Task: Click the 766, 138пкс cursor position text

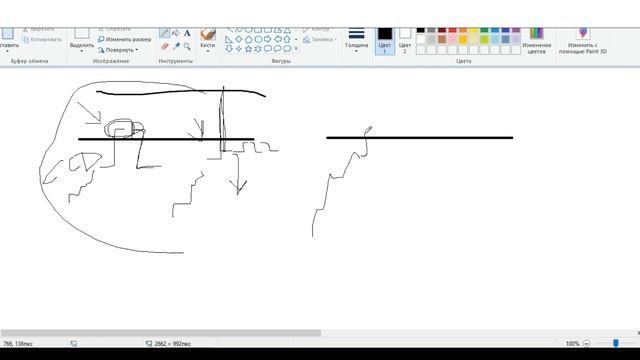Action: point(18,344)
